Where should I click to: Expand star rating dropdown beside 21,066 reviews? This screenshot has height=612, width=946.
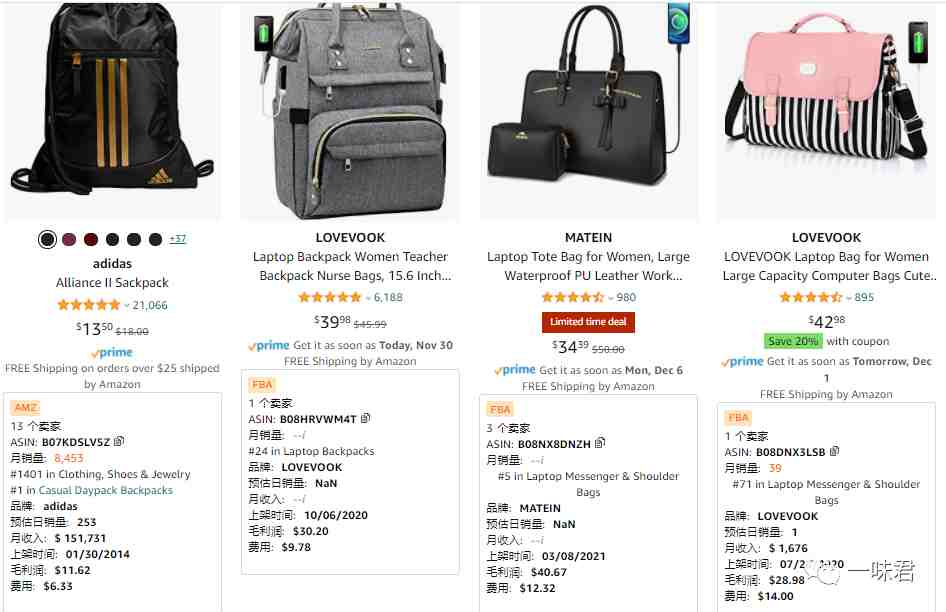click(x=127, y=306)
